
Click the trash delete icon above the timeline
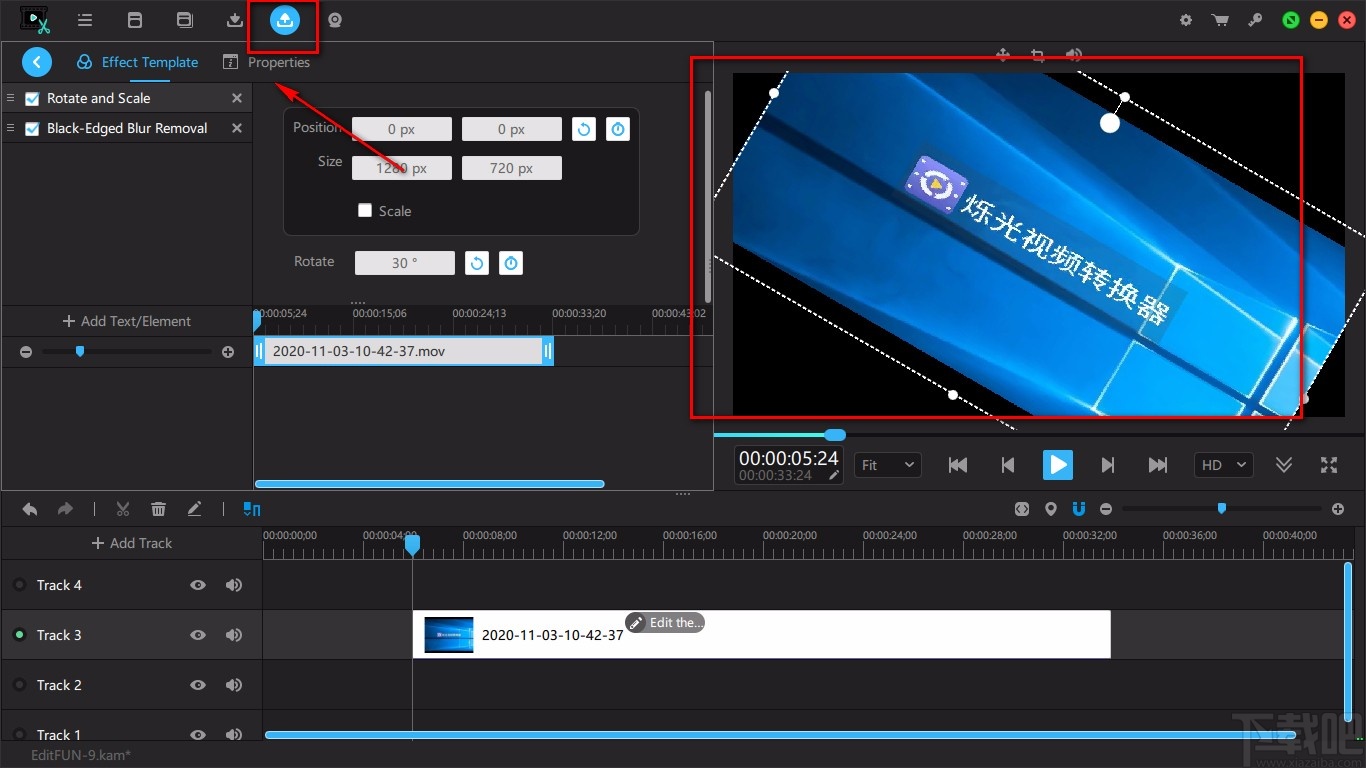(158, 509)
